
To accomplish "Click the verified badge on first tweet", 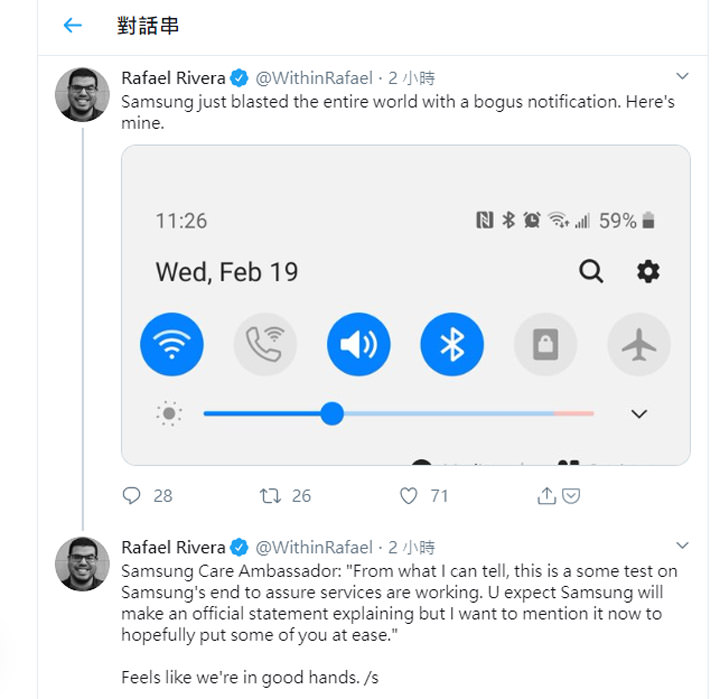I will (x=240, y=78).
